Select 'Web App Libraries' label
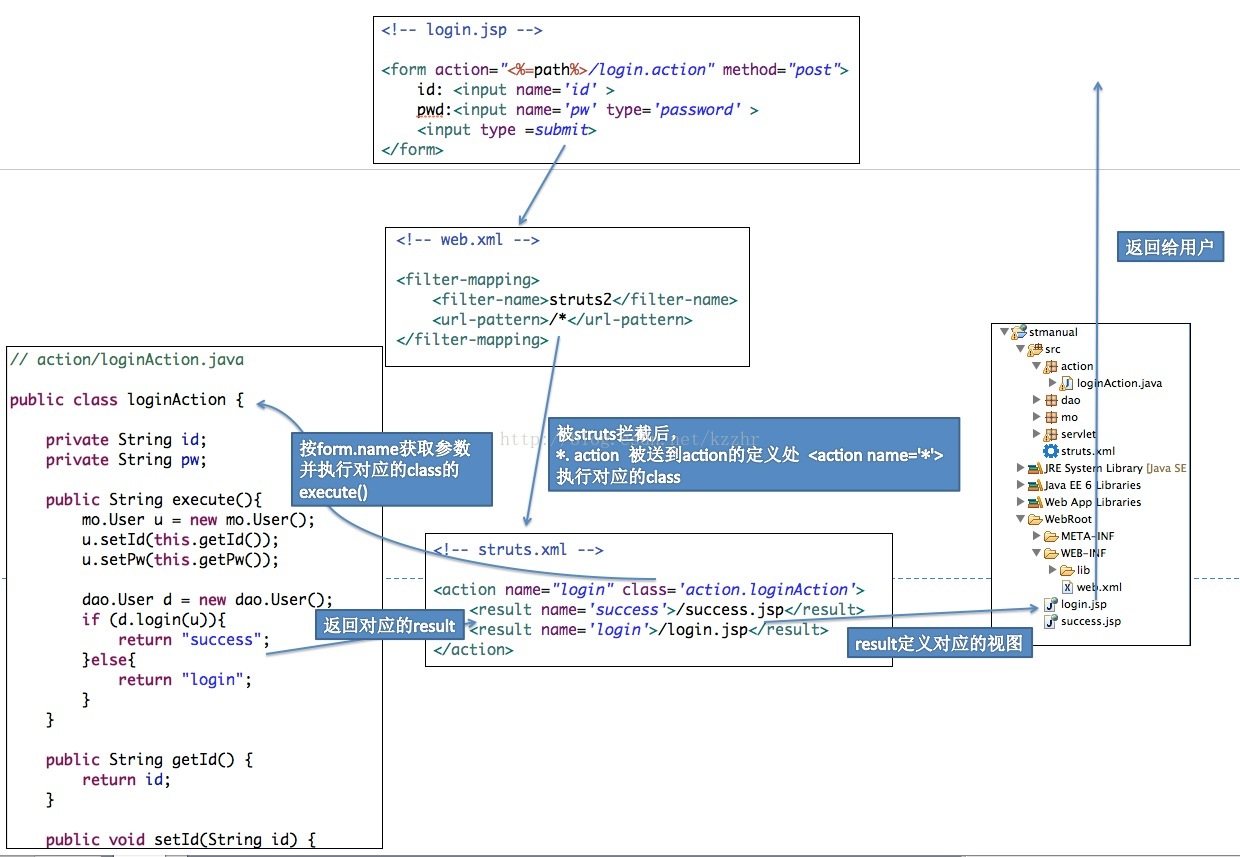This screenshot has height=857, width=1240. (1093, 502)
